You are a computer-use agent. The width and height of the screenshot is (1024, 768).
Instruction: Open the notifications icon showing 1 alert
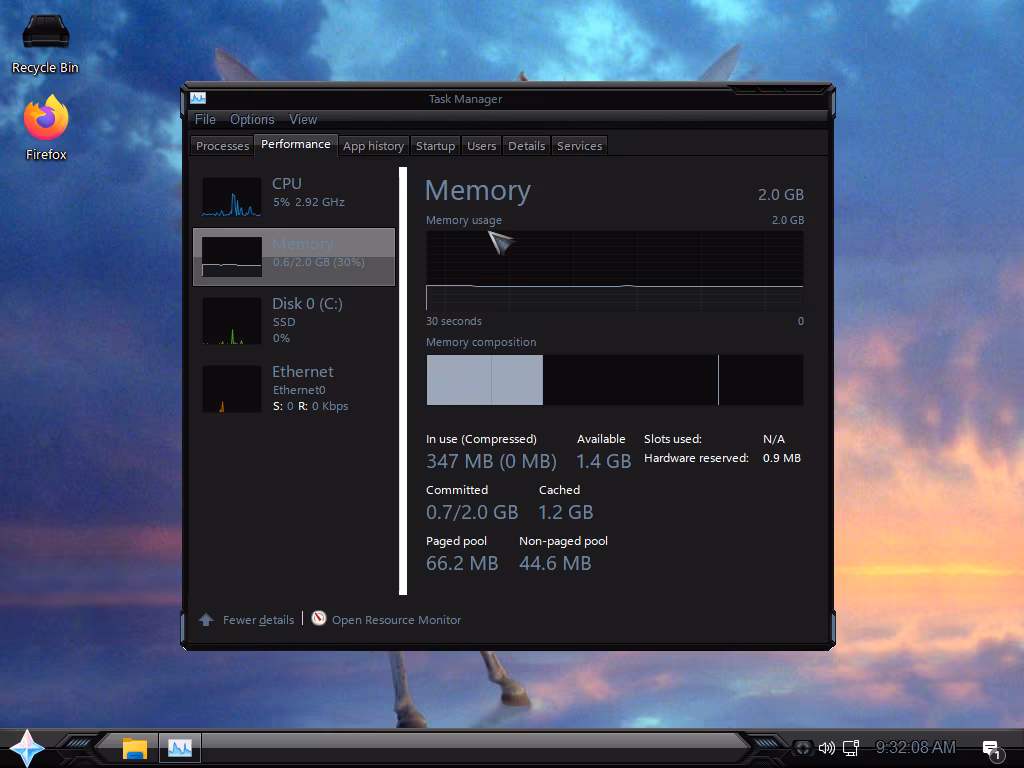[990, 747]
